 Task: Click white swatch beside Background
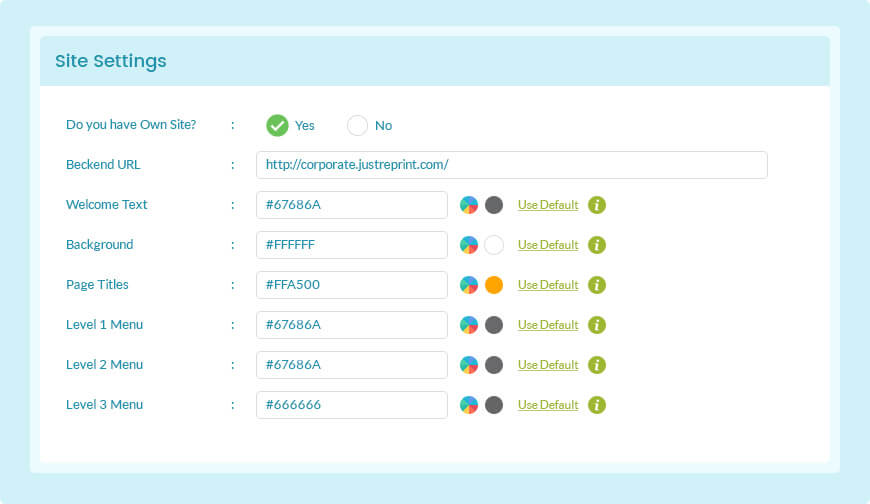[x=494, y=245]
